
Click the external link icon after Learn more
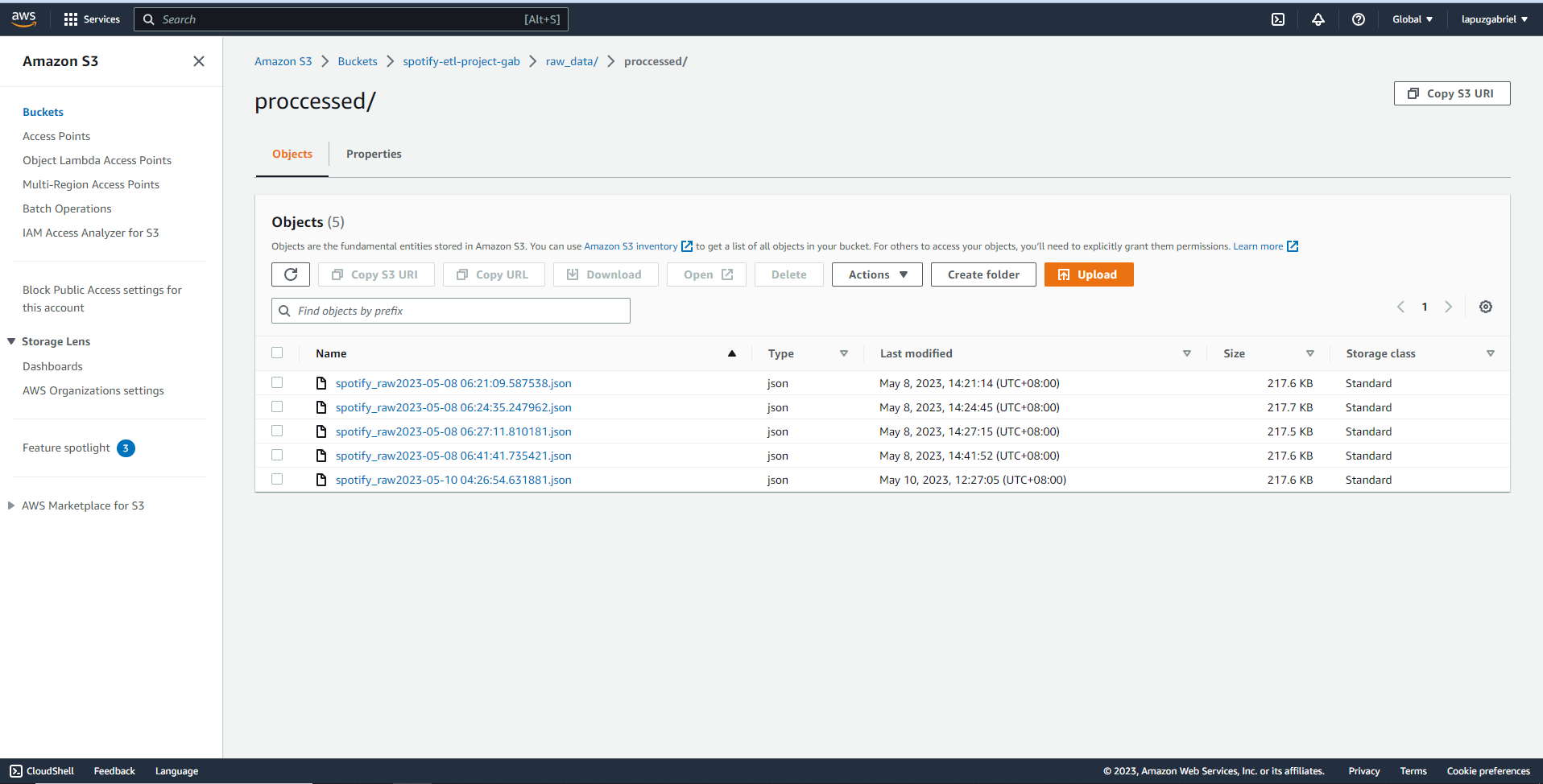1293,246
